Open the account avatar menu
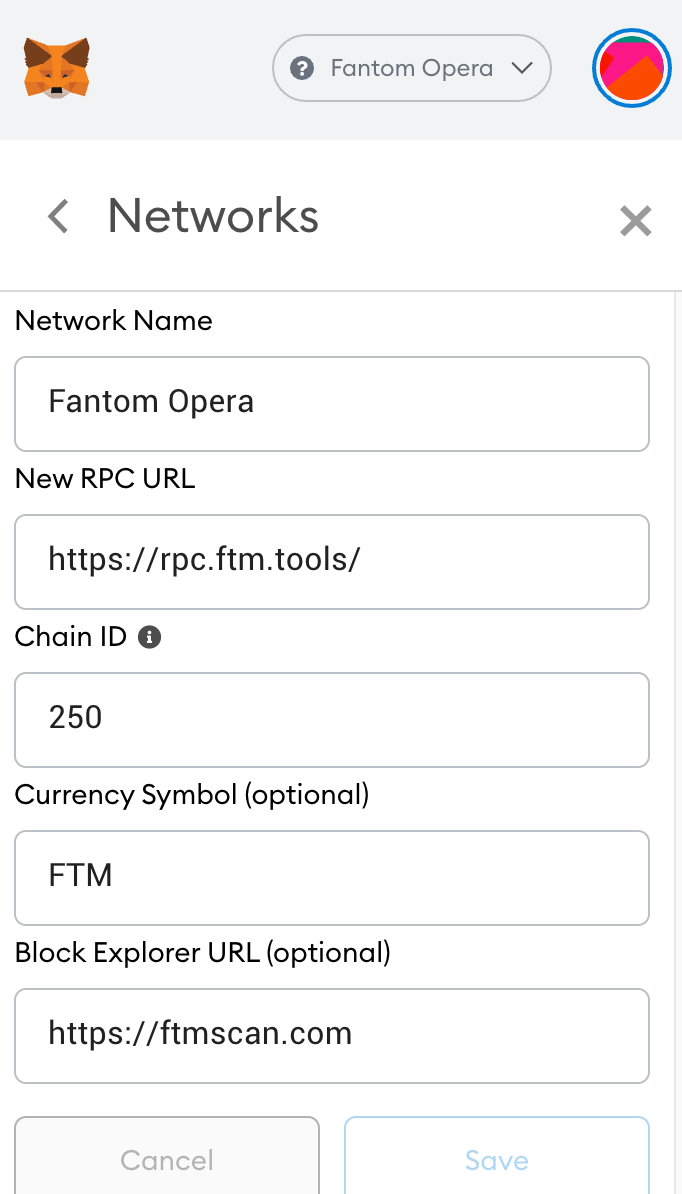This screenshot has width=682, height=1194. [x=630, y=68]
